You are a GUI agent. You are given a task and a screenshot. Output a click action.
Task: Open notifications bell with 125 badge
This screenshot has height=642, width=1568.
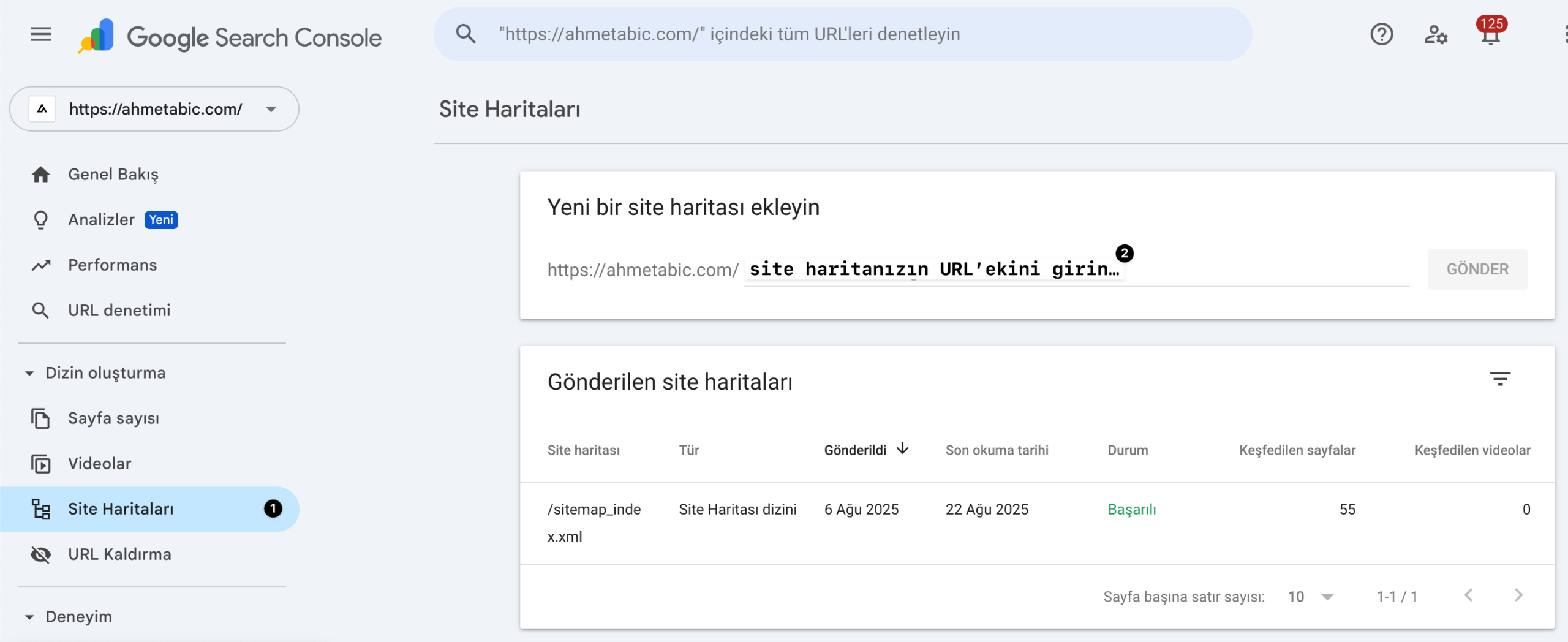(1490, 32)
